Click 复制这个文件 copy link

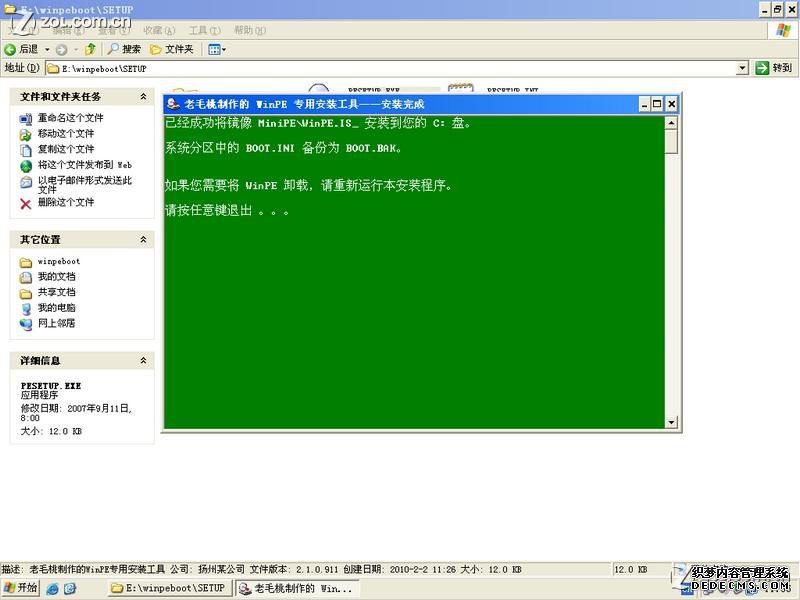(x=66, y=149)
